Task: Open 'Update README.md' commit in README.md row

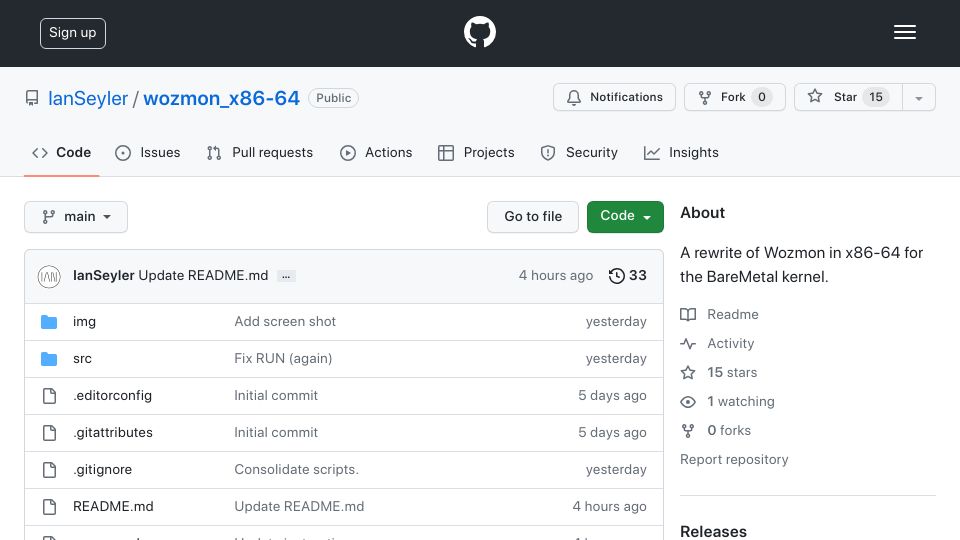Action: tap(299, 506)
